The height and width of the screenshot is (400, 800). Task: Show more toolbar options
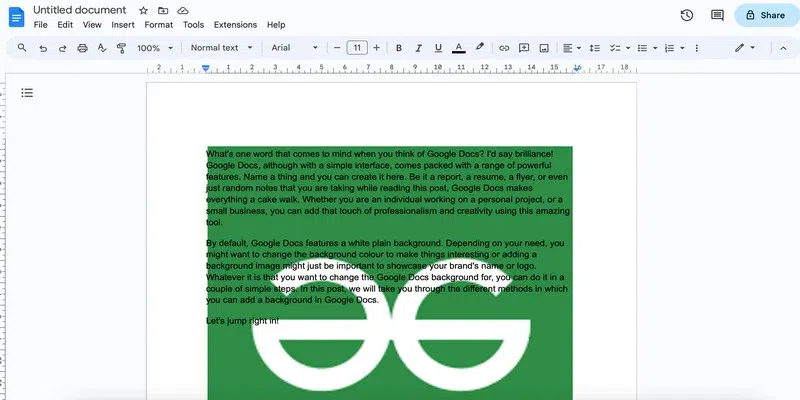pyautogui.click(x=696, y=48)
